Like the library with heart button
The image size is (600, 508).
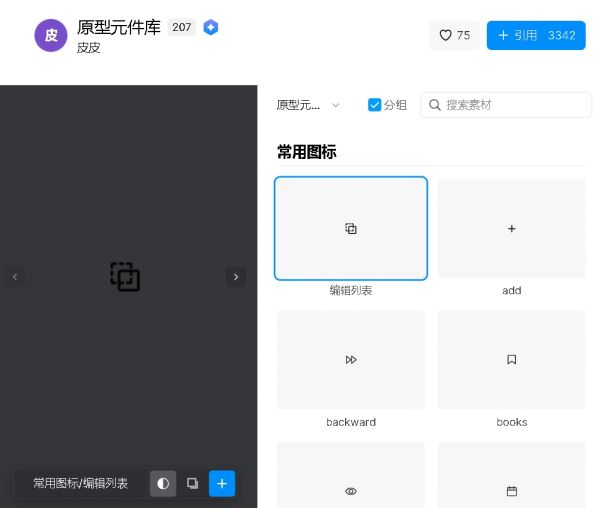coord(455,35)
